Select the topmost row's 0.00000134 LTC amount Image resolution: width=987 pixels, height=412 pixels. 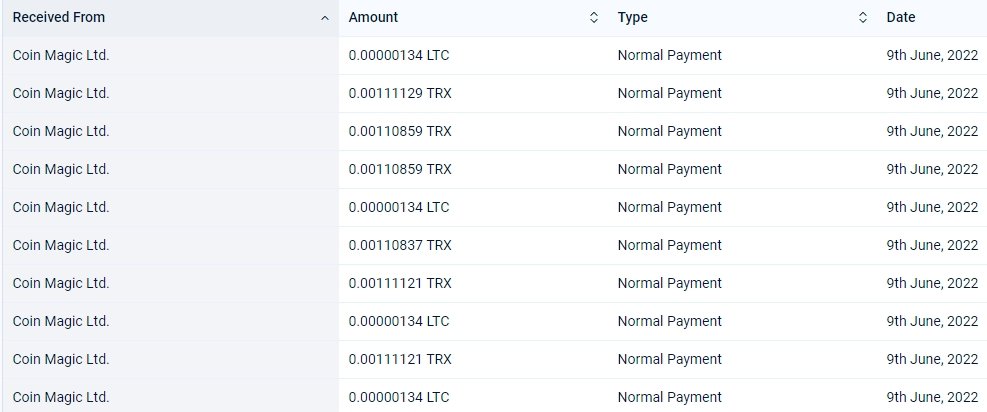pos(399,55)
